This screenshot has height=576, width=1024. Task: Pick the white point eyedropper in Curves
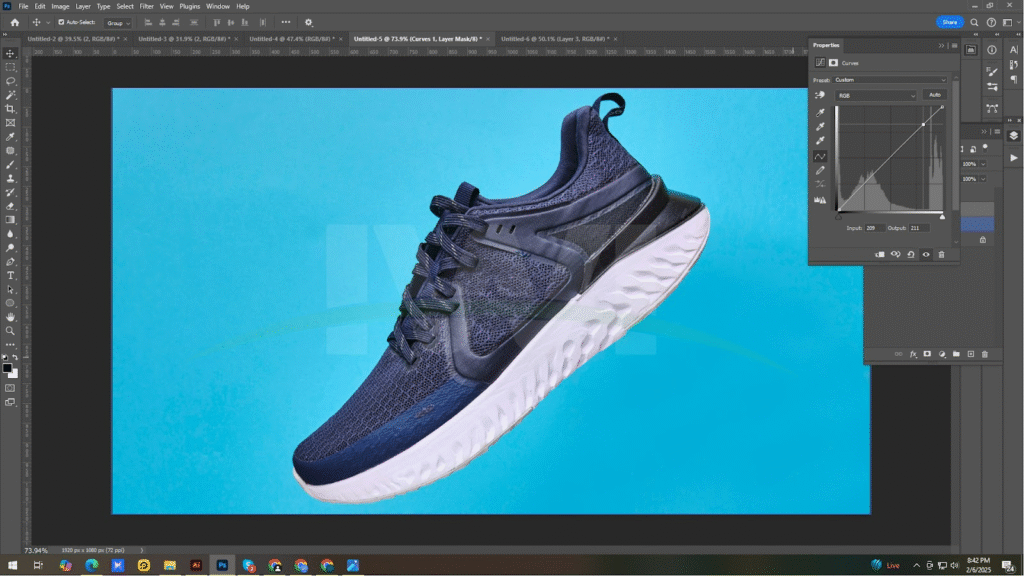pyautogui.click(x=820, y=140)
